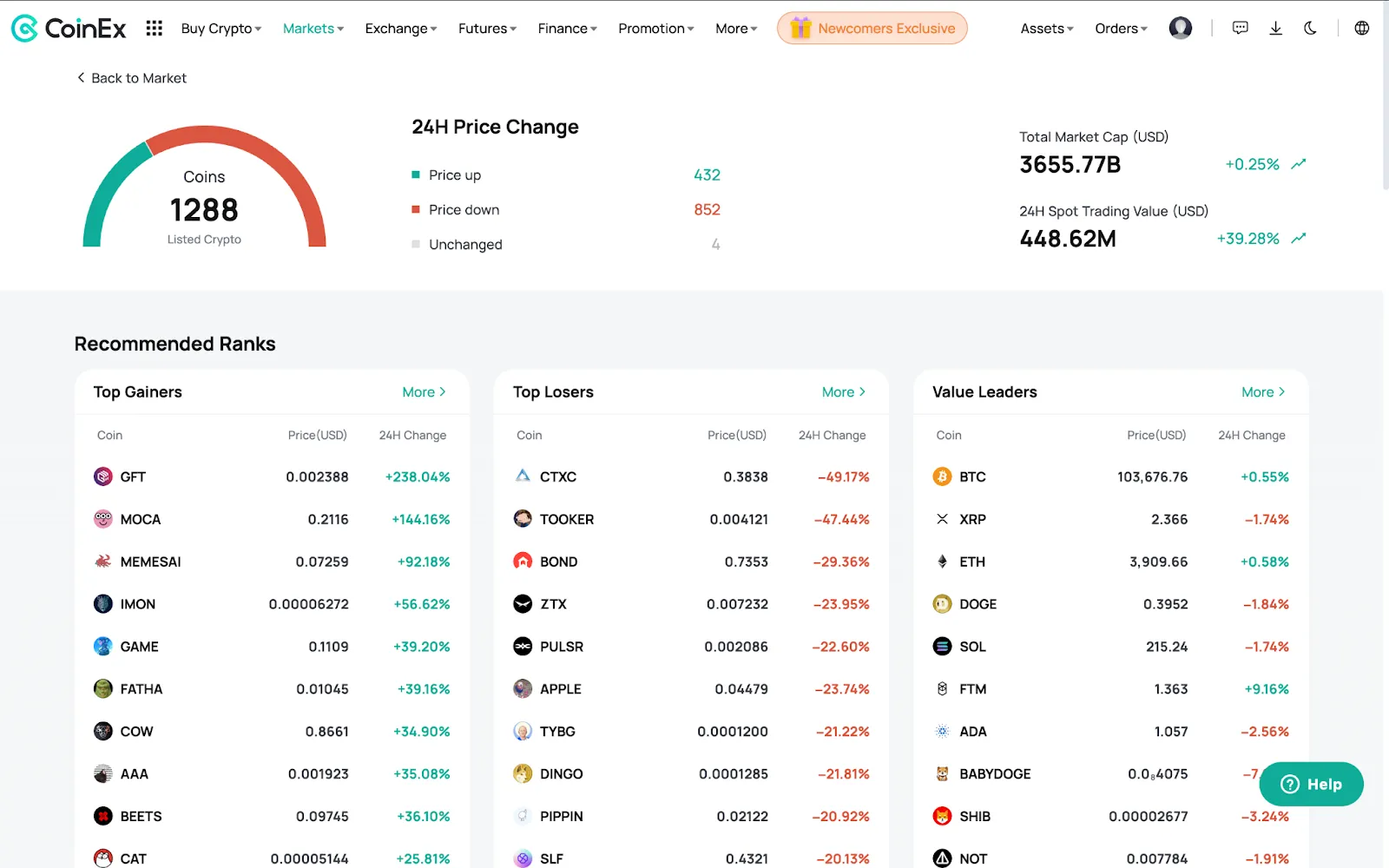Viewport: 1389px width, 868px height.
Task: Click the Total Market Cap value 3655.77B
Action: [x=1070, y=165]
